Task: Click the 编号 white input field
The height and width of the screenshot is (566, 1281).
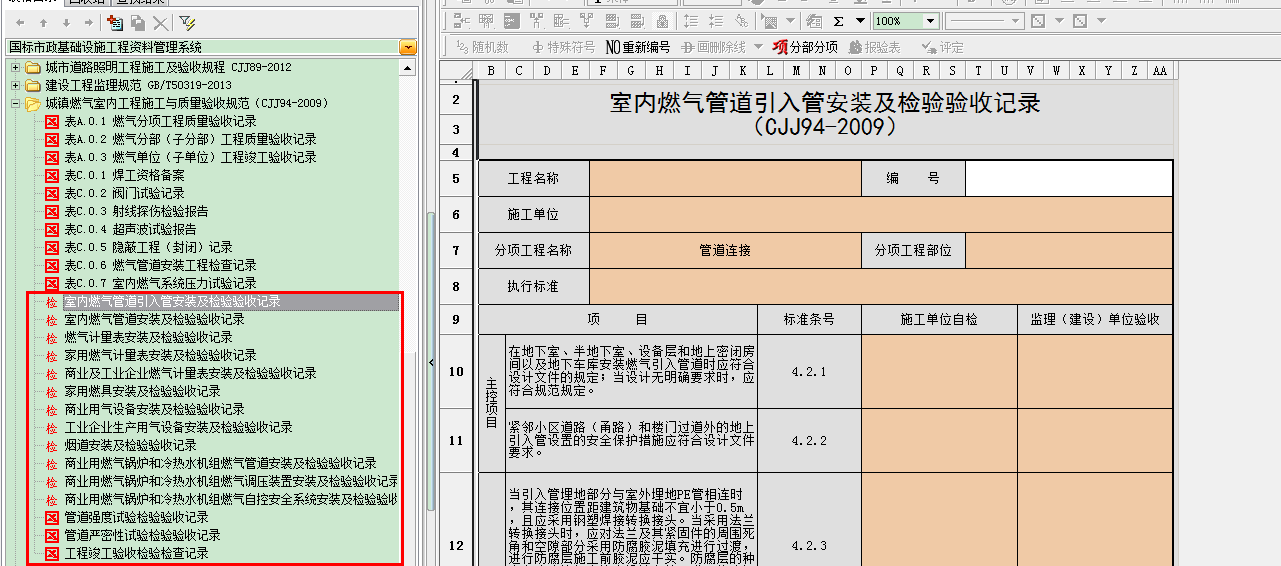Action: click(x=1068, y=179)
